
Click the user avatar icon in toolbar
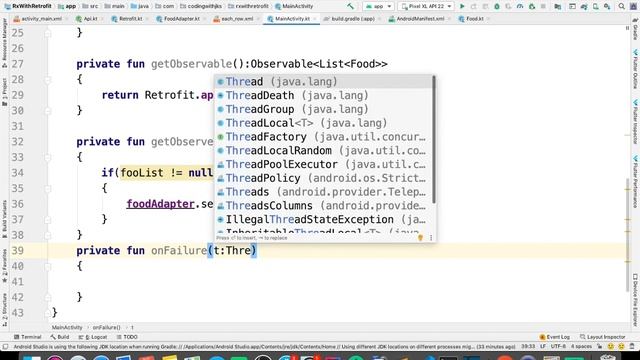tap(633, 7)
